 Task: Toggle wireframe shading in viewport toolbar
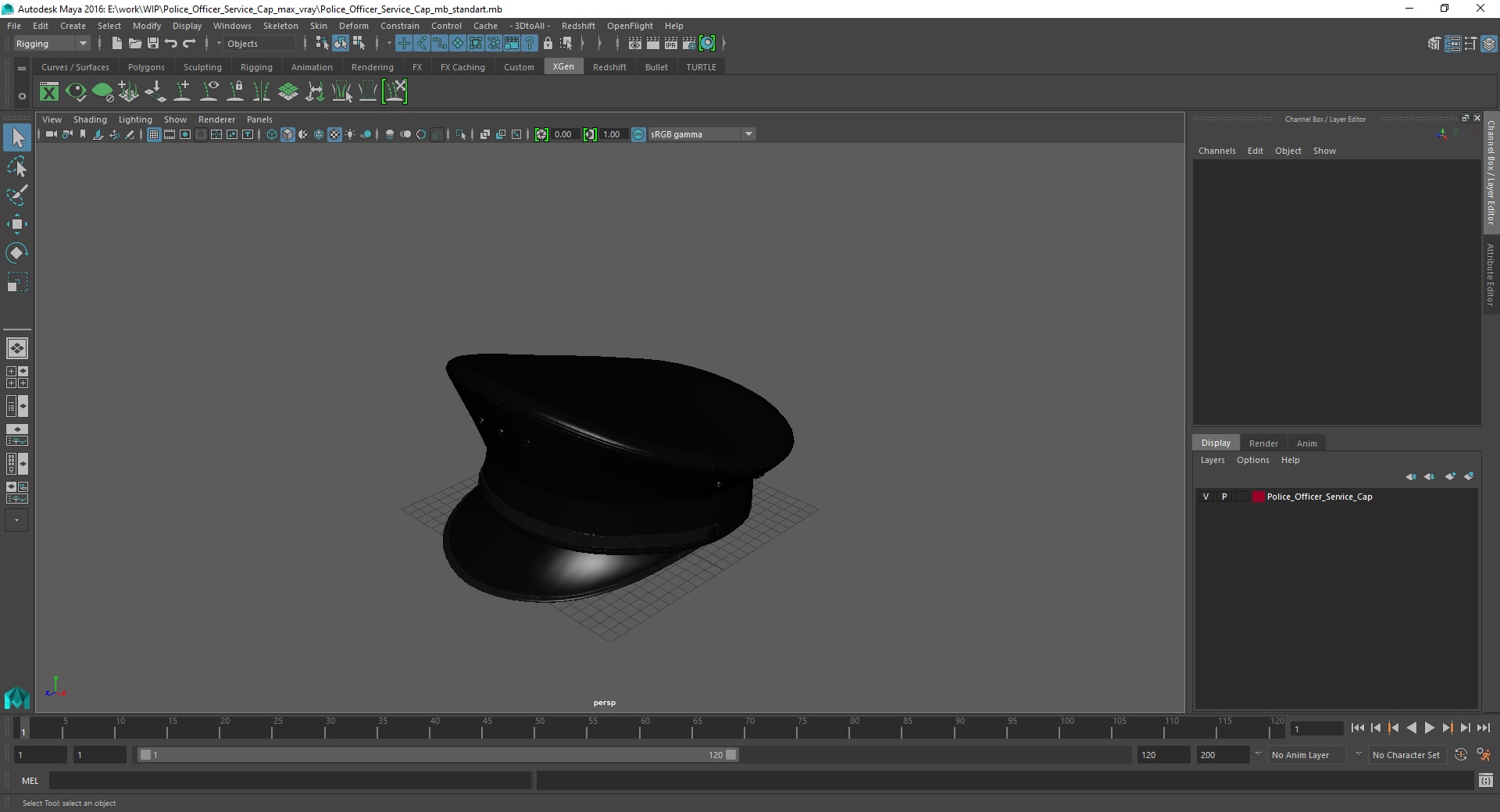coord(272,134)
